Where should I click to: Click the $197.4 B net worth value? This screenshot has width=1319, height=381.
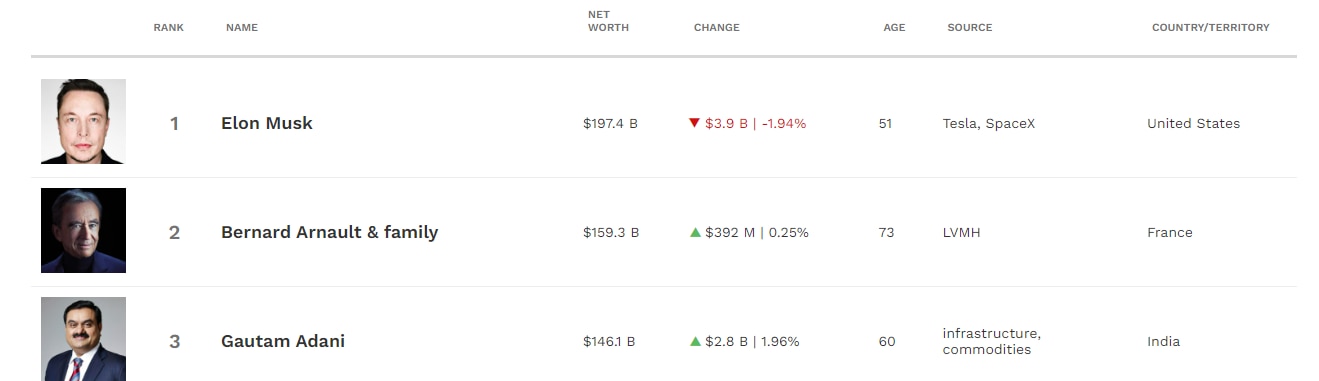pos(610,124)
